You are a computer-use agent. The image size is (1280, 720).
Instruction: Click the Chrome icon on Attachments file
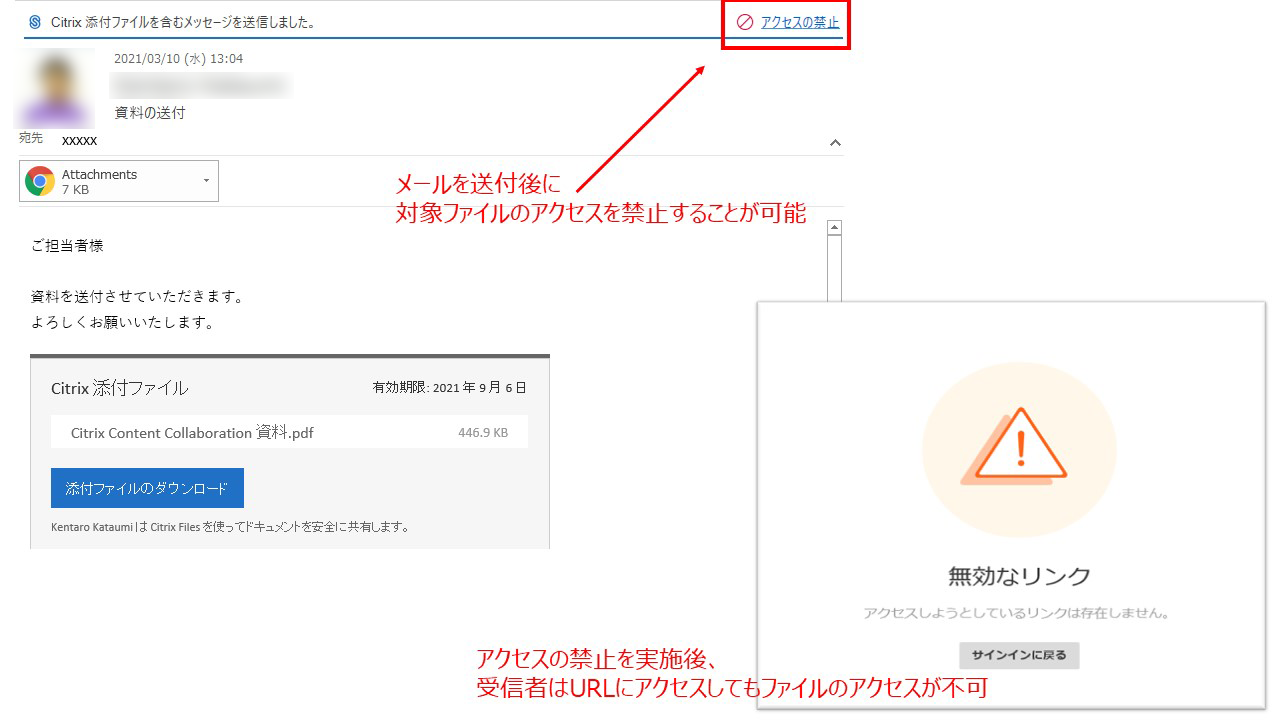coord(40,181)
